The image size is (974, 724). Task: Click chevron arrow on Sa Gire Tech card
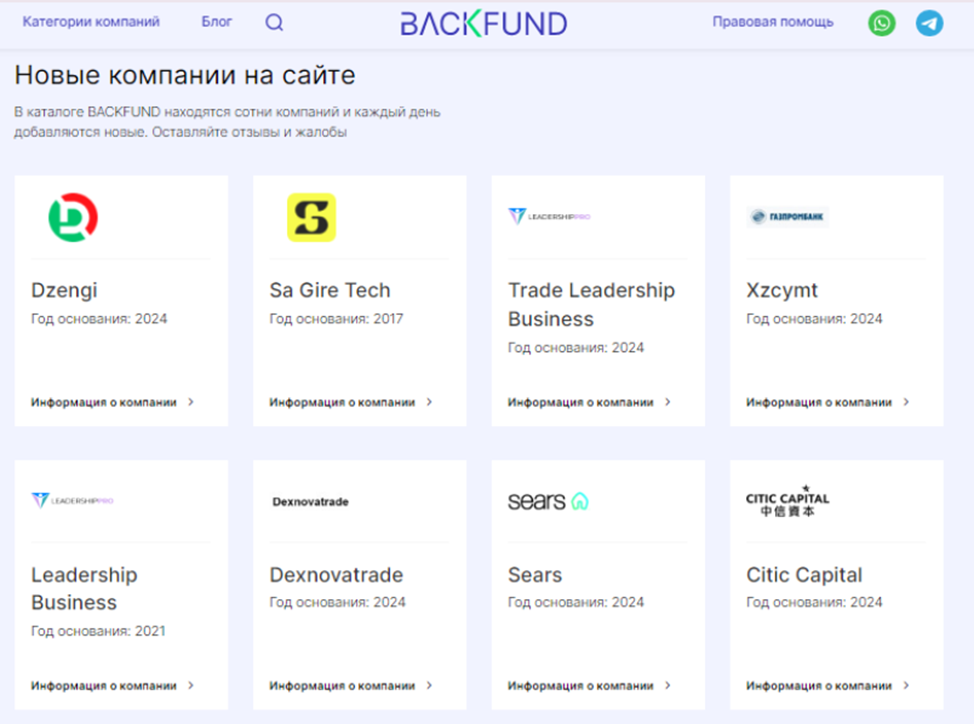click(x=429, y=402)
